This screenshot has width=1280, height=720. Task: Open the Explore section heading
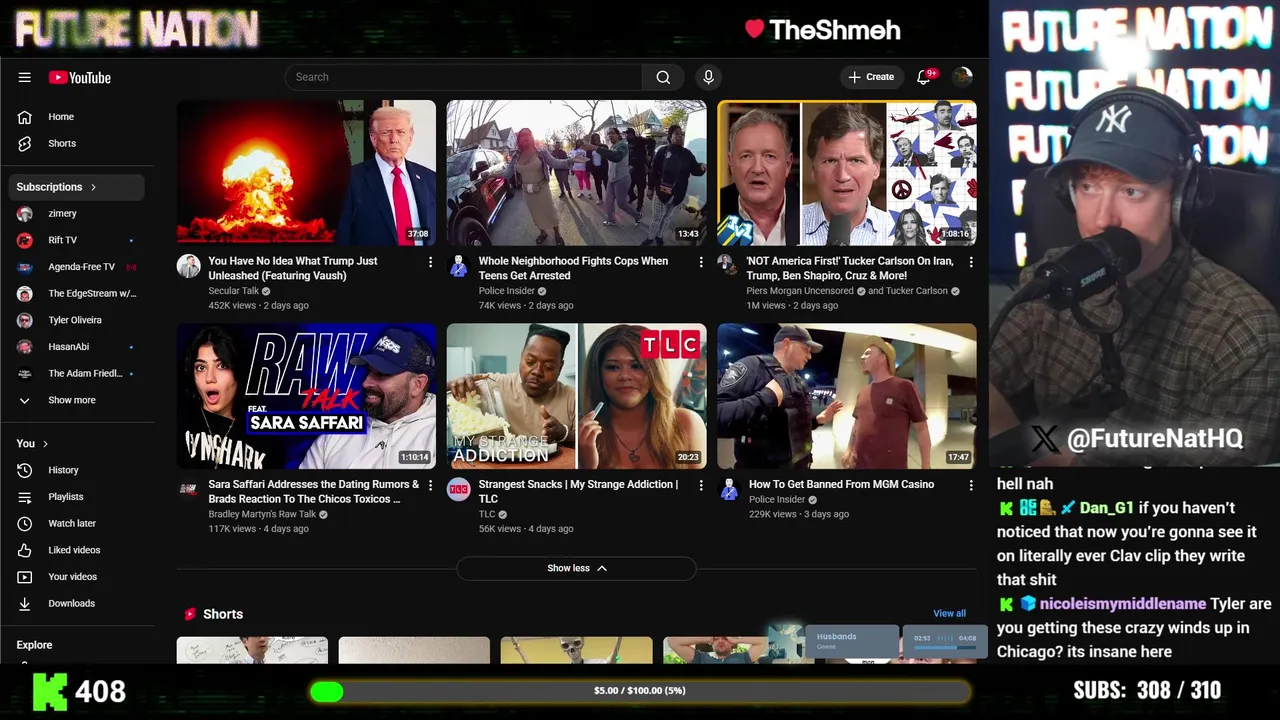point(35,645)
